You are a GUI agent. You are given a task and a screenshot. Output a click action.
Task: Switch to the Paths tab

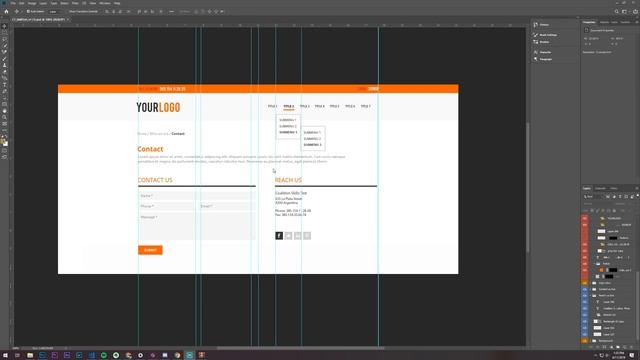pos(614,188)
